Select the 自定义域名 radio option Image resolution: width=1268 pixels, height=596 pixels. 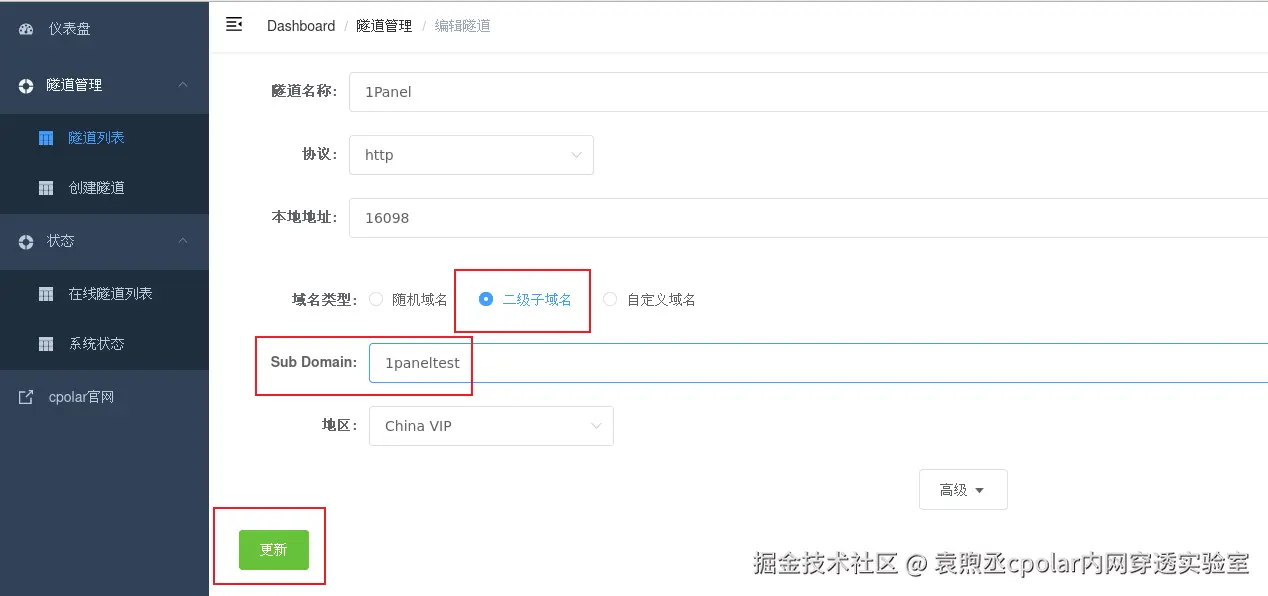tap(610, 299)
